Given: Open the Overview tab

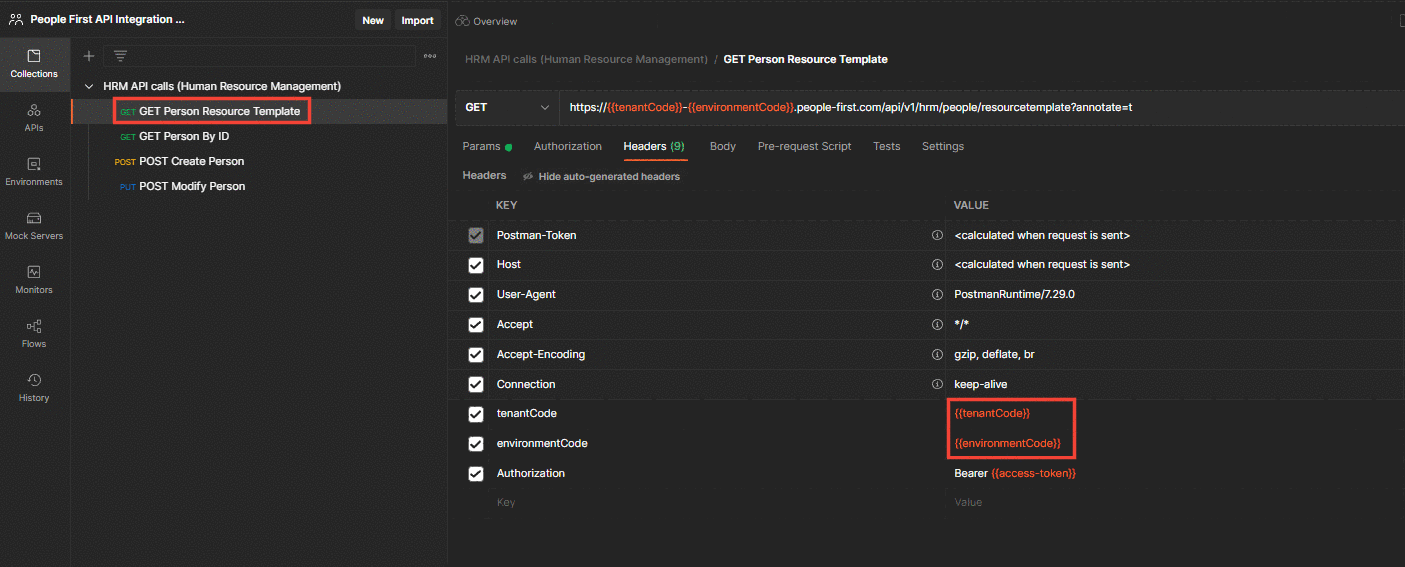Looking at the screenshot, I should click(x=487, y=21).
